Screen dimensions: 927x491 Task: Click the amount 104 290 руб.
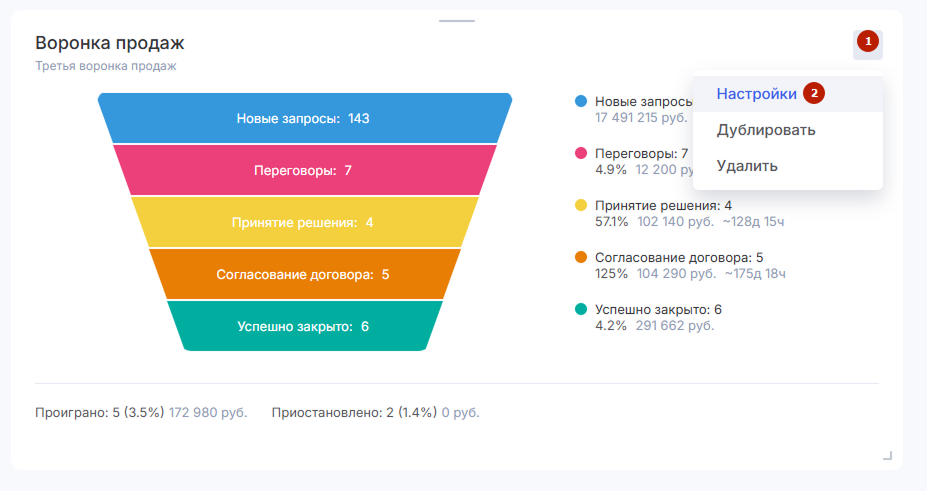pyautogui.click(x=676, y=274)
